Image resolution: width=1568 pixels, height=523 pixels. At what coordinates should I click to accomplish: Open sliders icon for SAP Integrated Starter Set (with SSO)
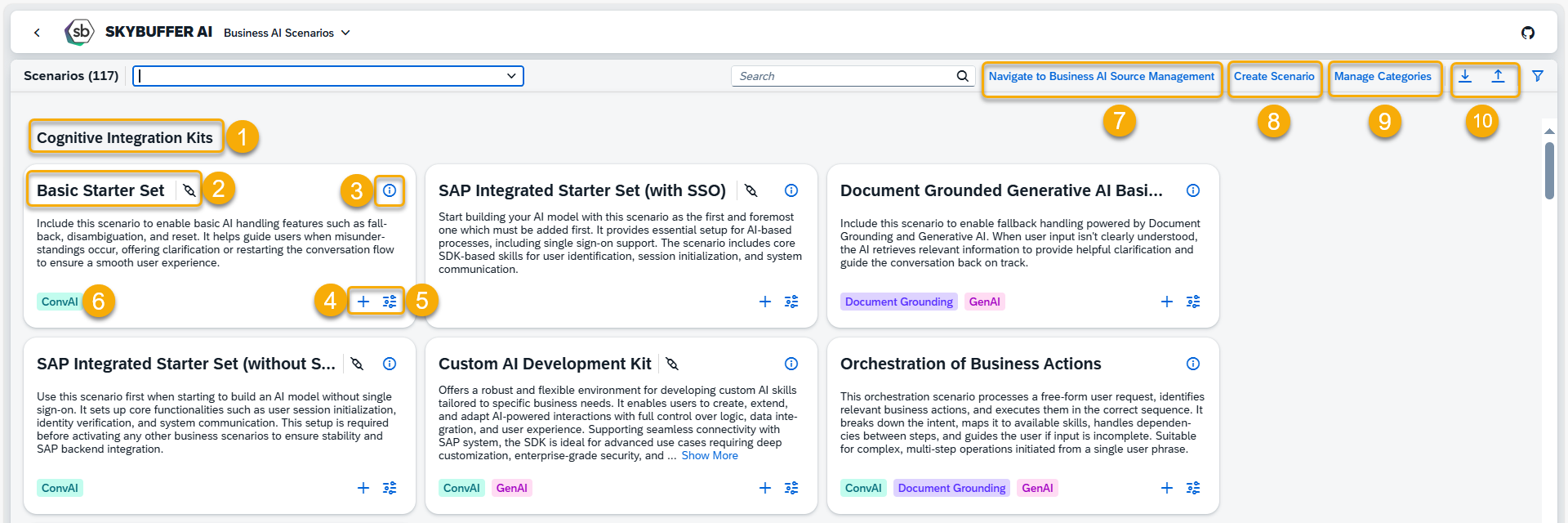[x=791, y=302]
